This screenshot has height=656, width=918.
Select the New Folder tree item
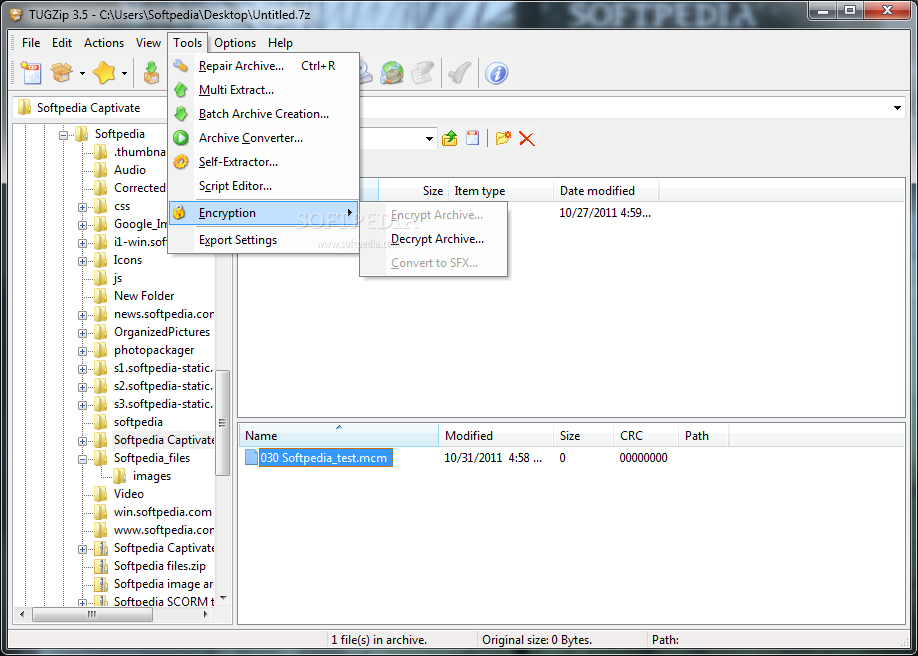point(144,296)
